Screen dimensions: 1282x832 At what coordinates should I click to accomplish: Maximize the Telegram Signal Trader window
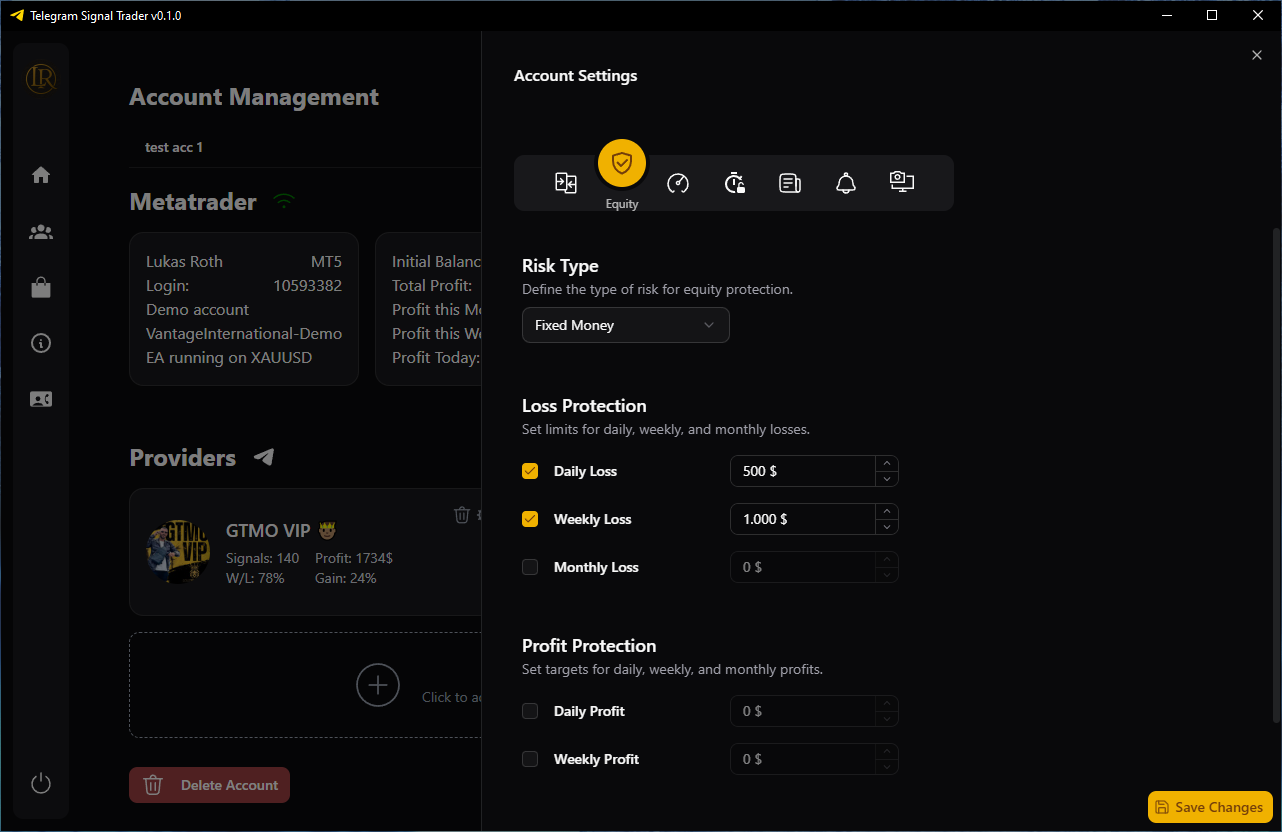click(1212, 15)
